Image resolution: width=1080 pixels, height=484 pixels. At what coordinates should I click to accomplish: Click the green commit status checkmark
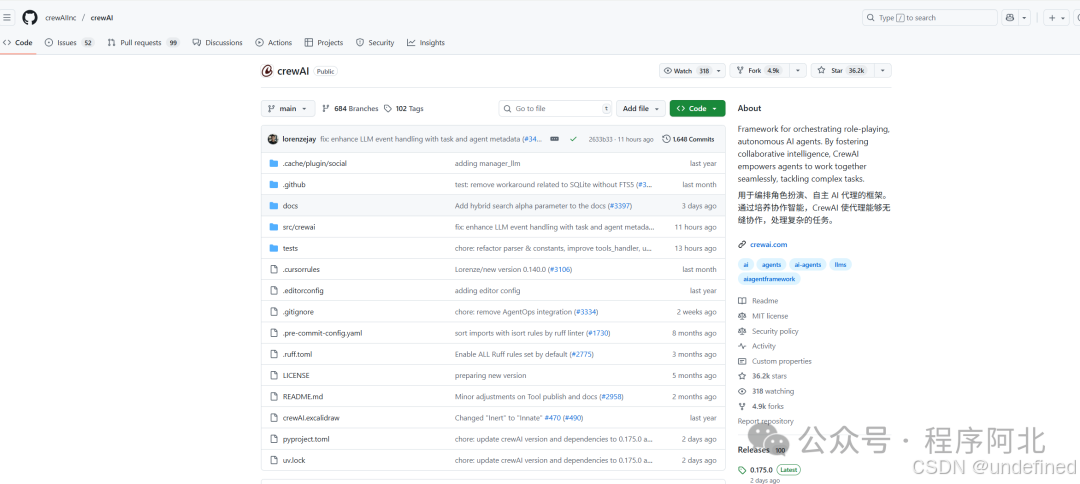(x=573, y=139)
